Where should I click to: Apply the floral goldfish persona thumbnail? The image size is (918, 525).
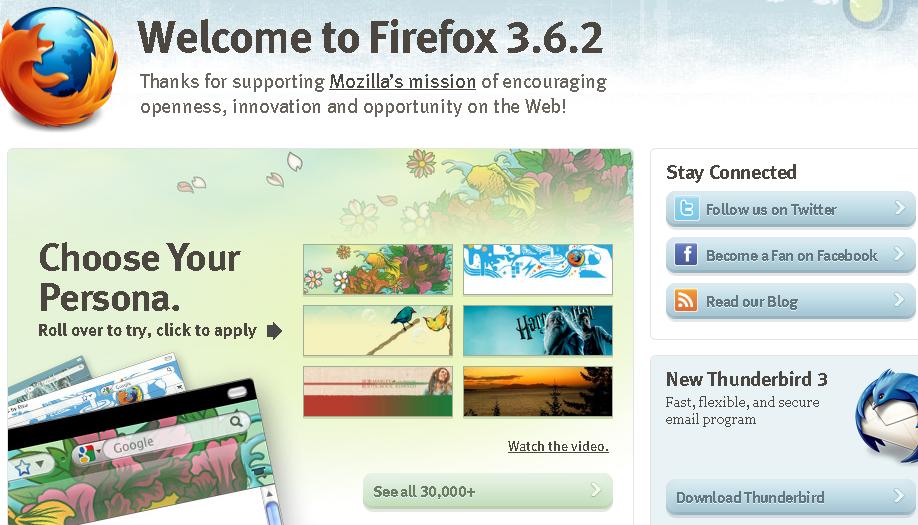(x=378, y=269)
